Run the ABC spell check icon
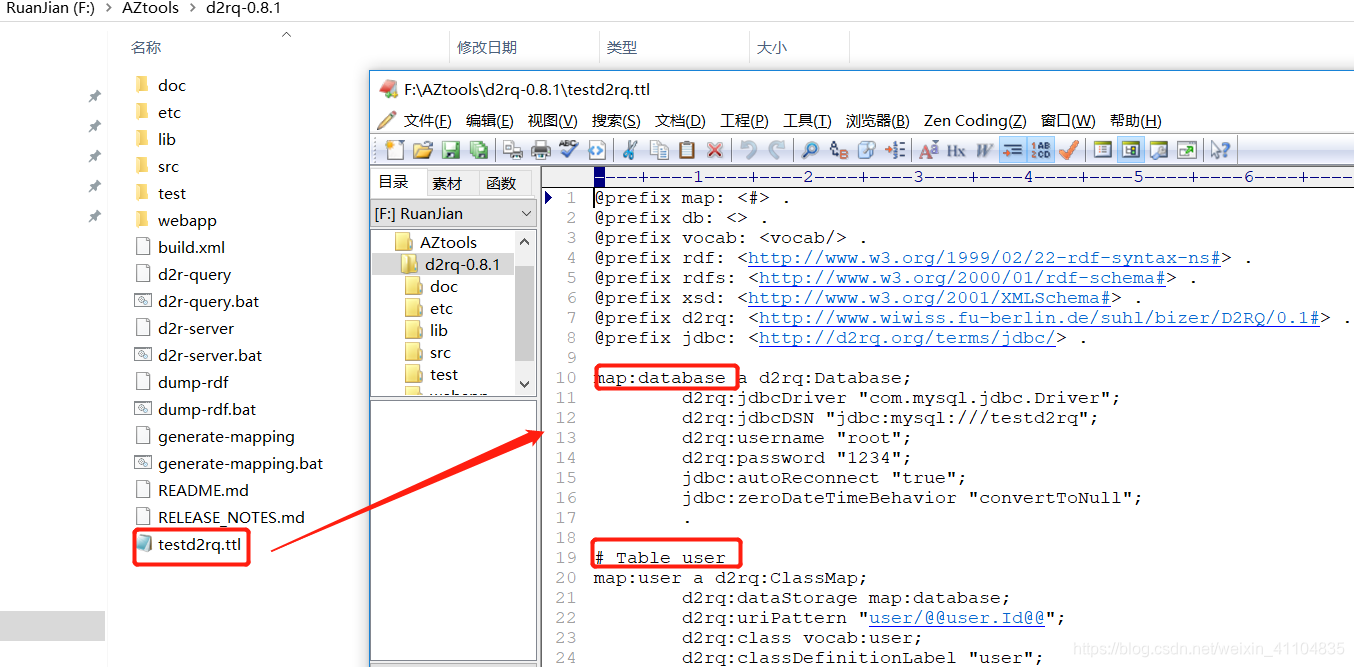Image resolution: width=1354 pixels, height=667 pixels. [x=569, y=150]
